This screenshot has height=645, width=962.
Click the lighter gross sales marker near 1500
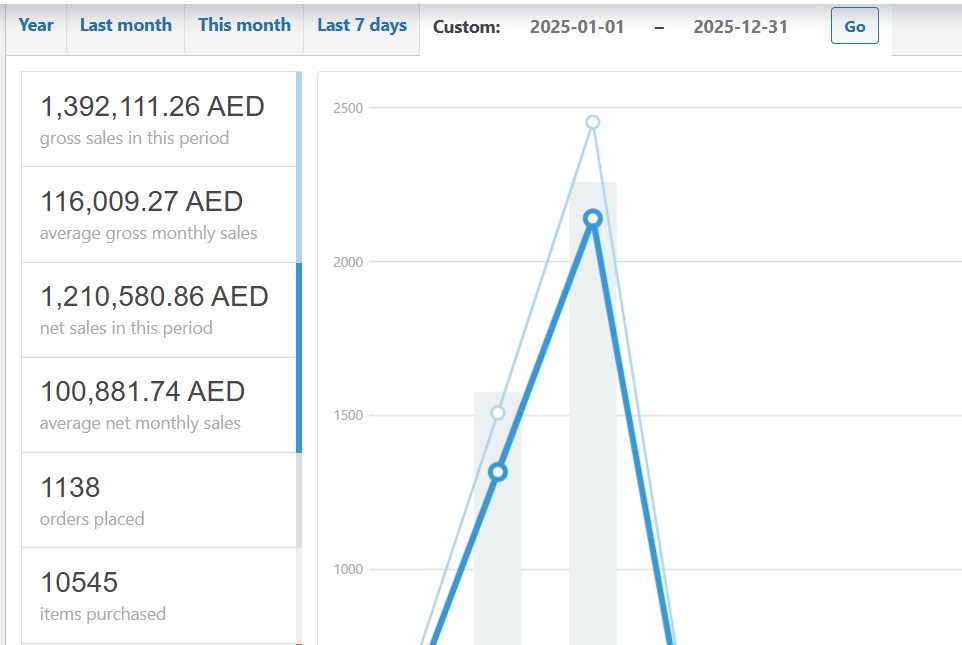pos(497,412)
